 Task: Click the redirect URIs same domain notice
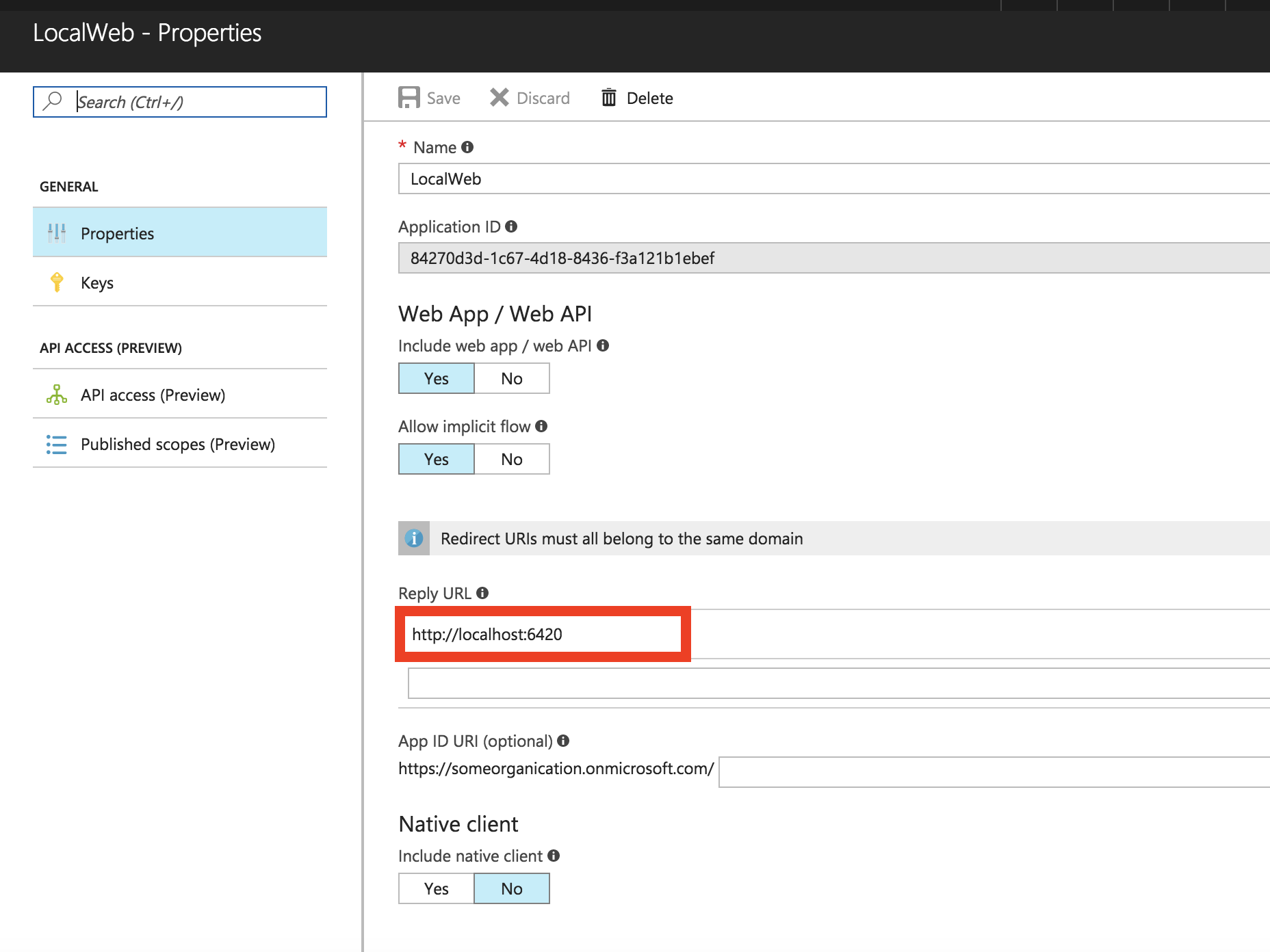(x=834, y=538)
